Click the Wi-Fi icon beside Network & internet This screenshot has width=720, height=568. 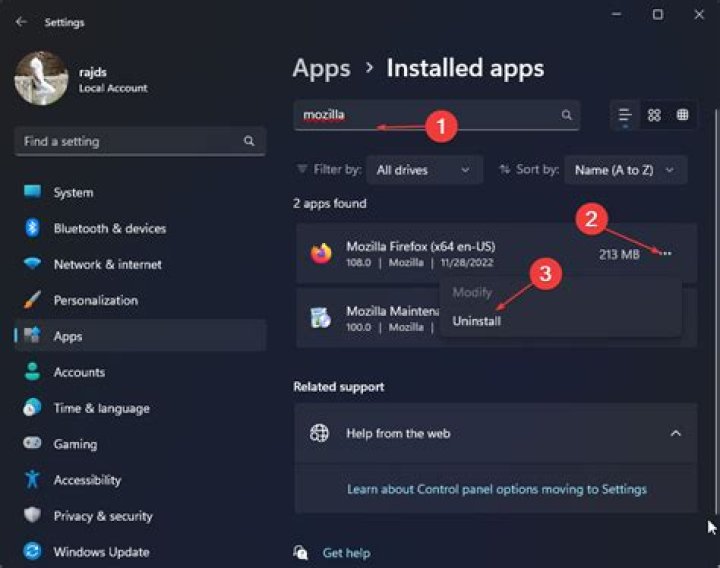click(32, 264)
